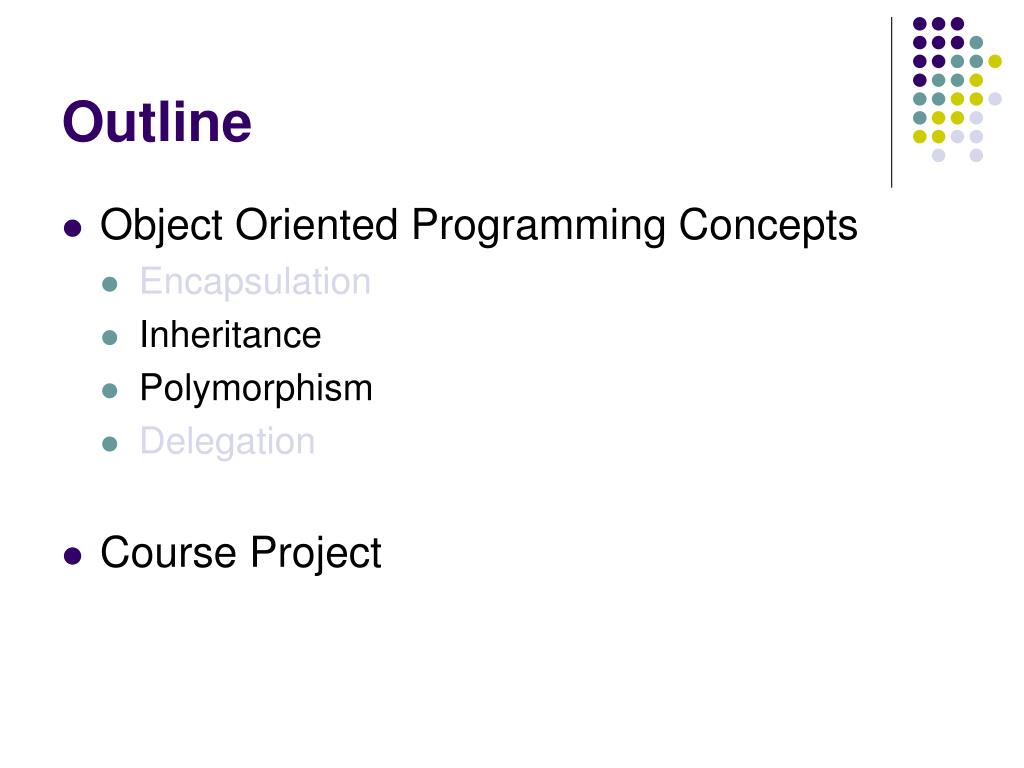Select the Object Oriented Programming Concepts text
The width and height of the screenshot is (1024, 768).
[x=479, y=226]
